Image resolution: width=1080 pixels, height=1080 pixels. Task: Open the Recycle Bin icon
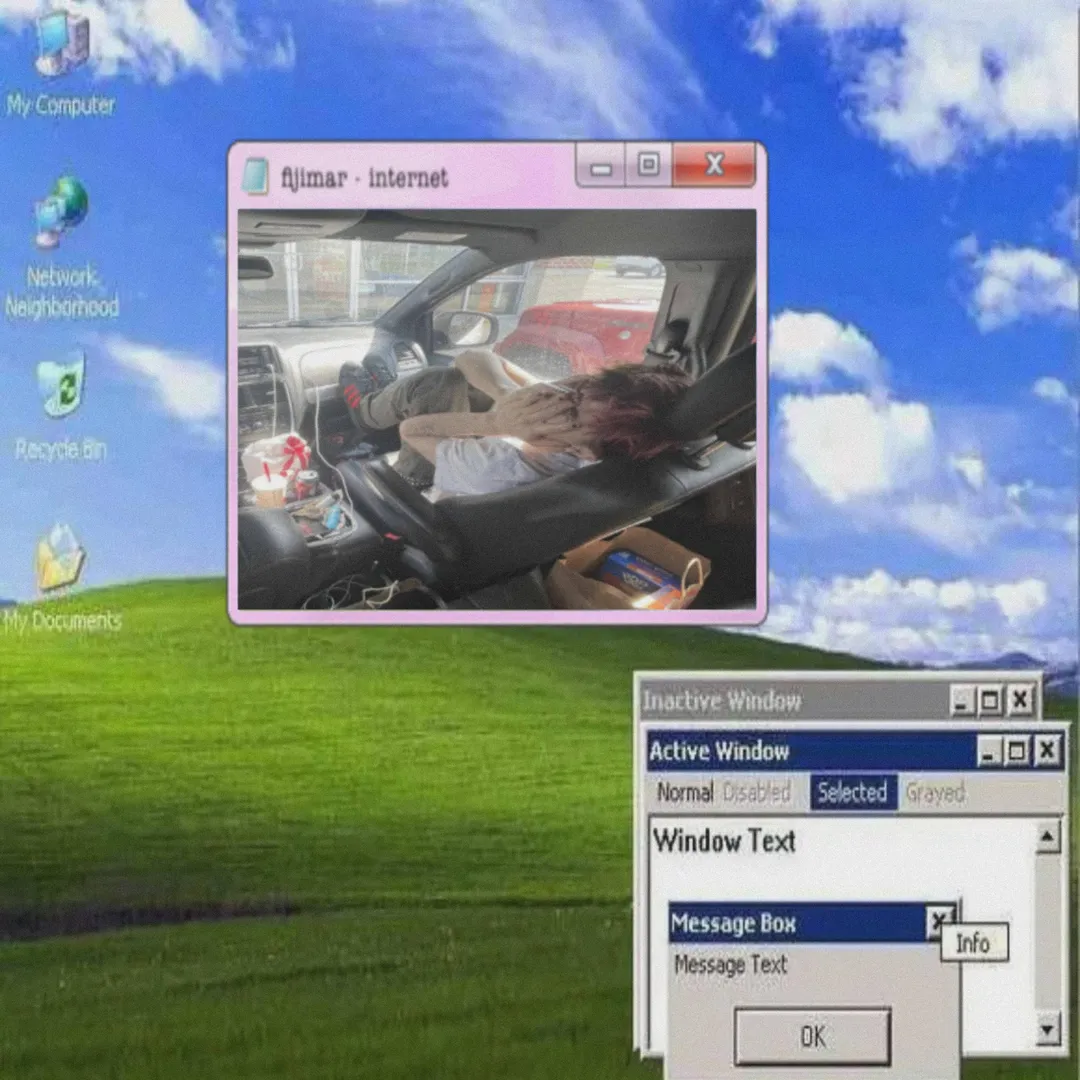(x=61, y=385)
